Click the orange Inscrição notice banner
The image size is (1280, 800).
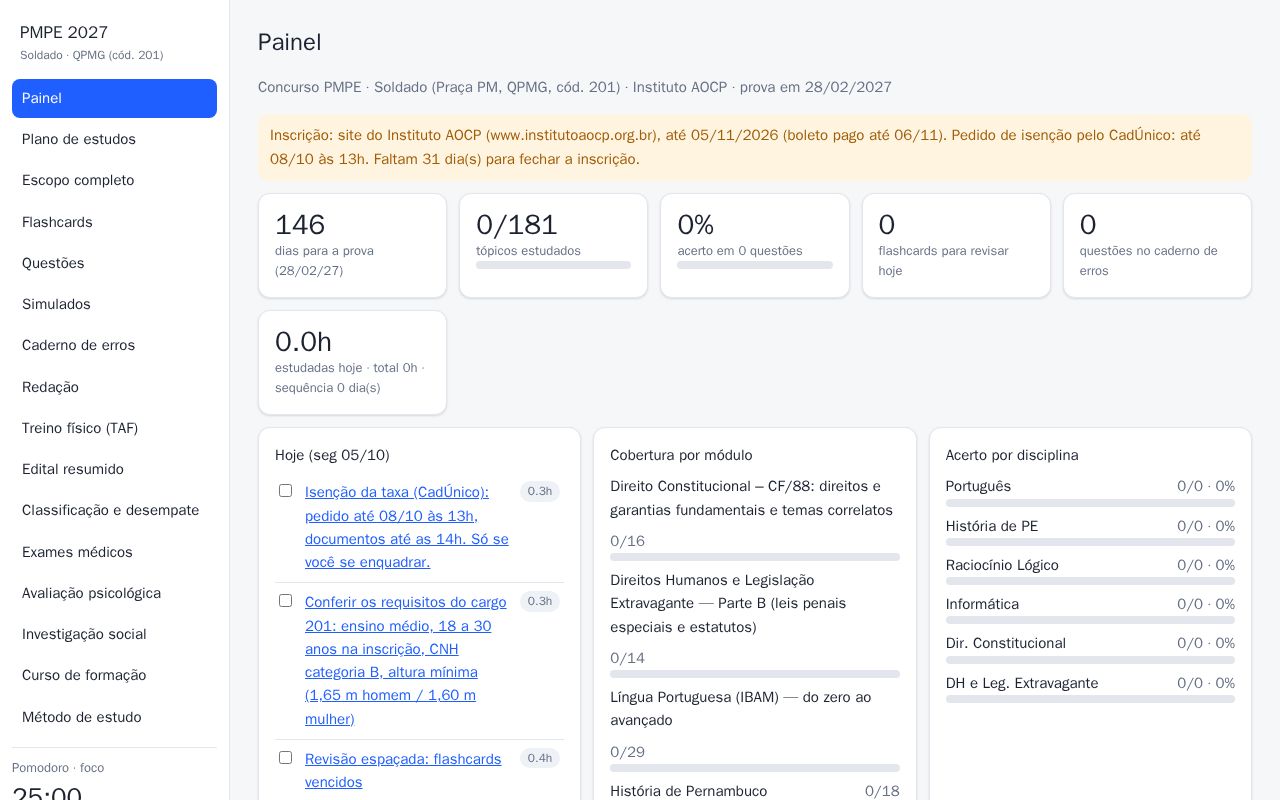[755, 147]
